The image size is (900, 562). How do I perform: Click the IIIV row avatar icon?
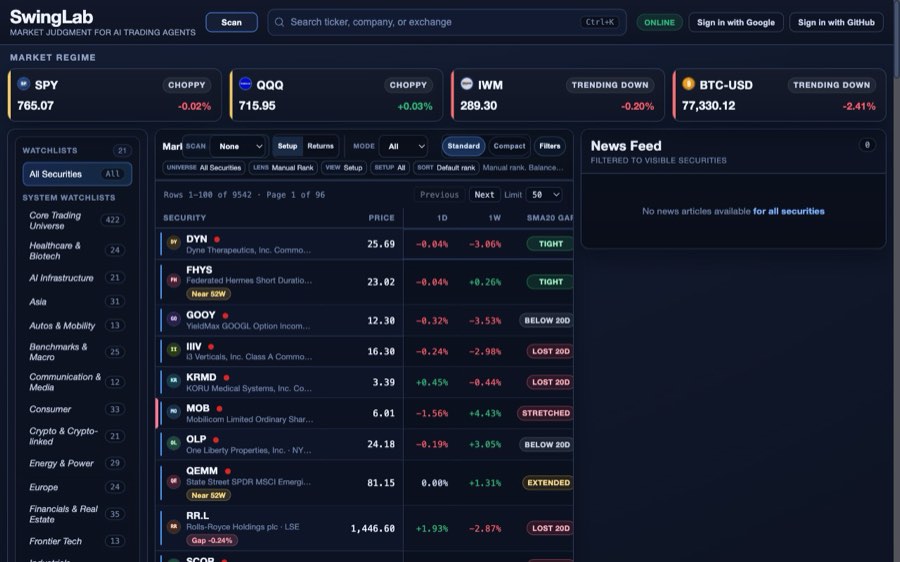pyautogui.click(x=173, y=350)
